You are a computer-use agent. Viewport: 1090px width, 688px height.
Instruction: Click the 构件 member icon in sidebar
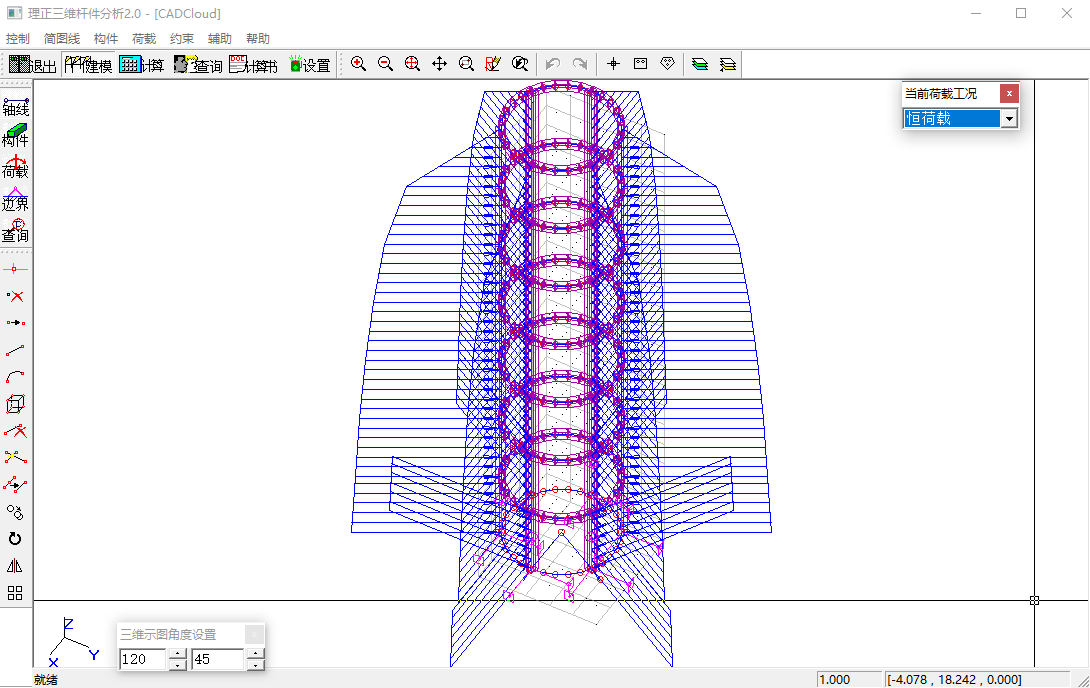[x=15, y=135]
